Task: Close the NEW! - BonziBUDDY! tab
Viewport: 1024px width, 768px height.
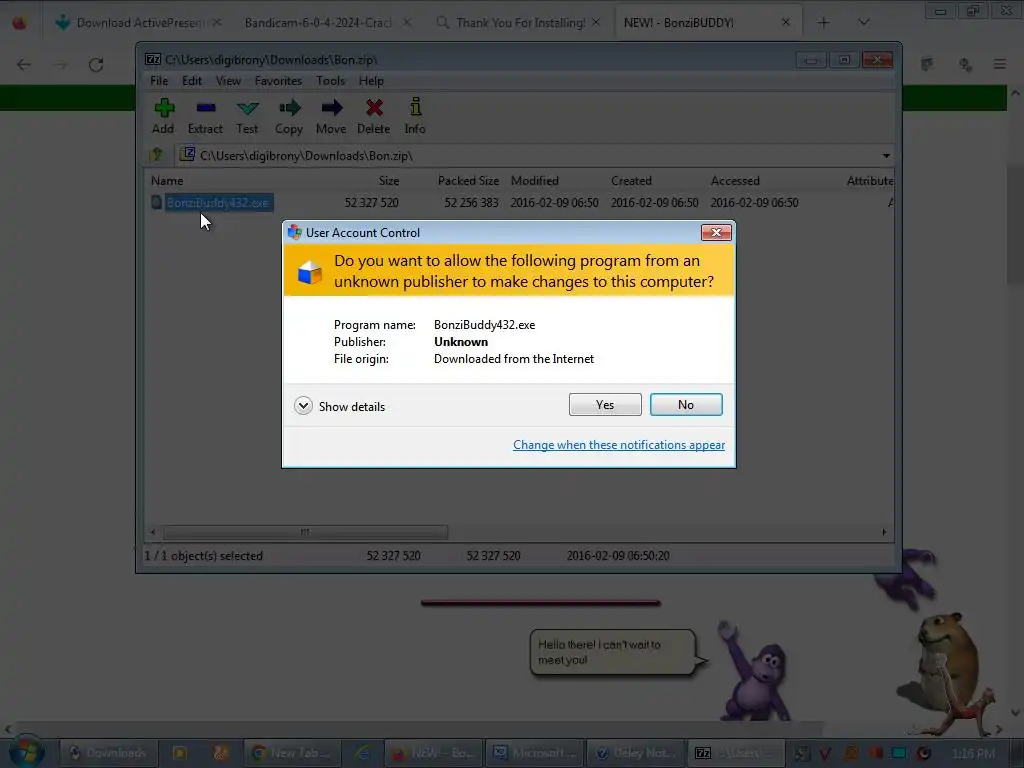Action: 786,22
